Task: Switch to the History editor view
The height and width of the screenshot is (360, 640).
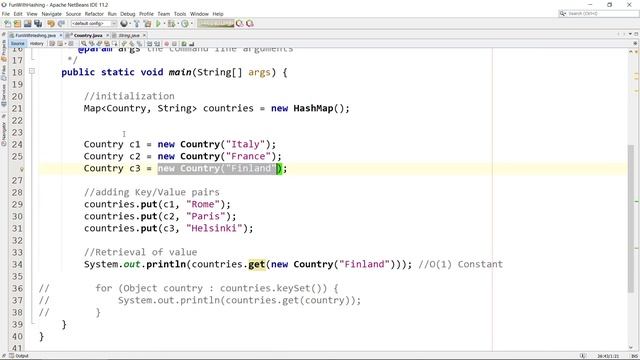Action: [x=36, y=43]
